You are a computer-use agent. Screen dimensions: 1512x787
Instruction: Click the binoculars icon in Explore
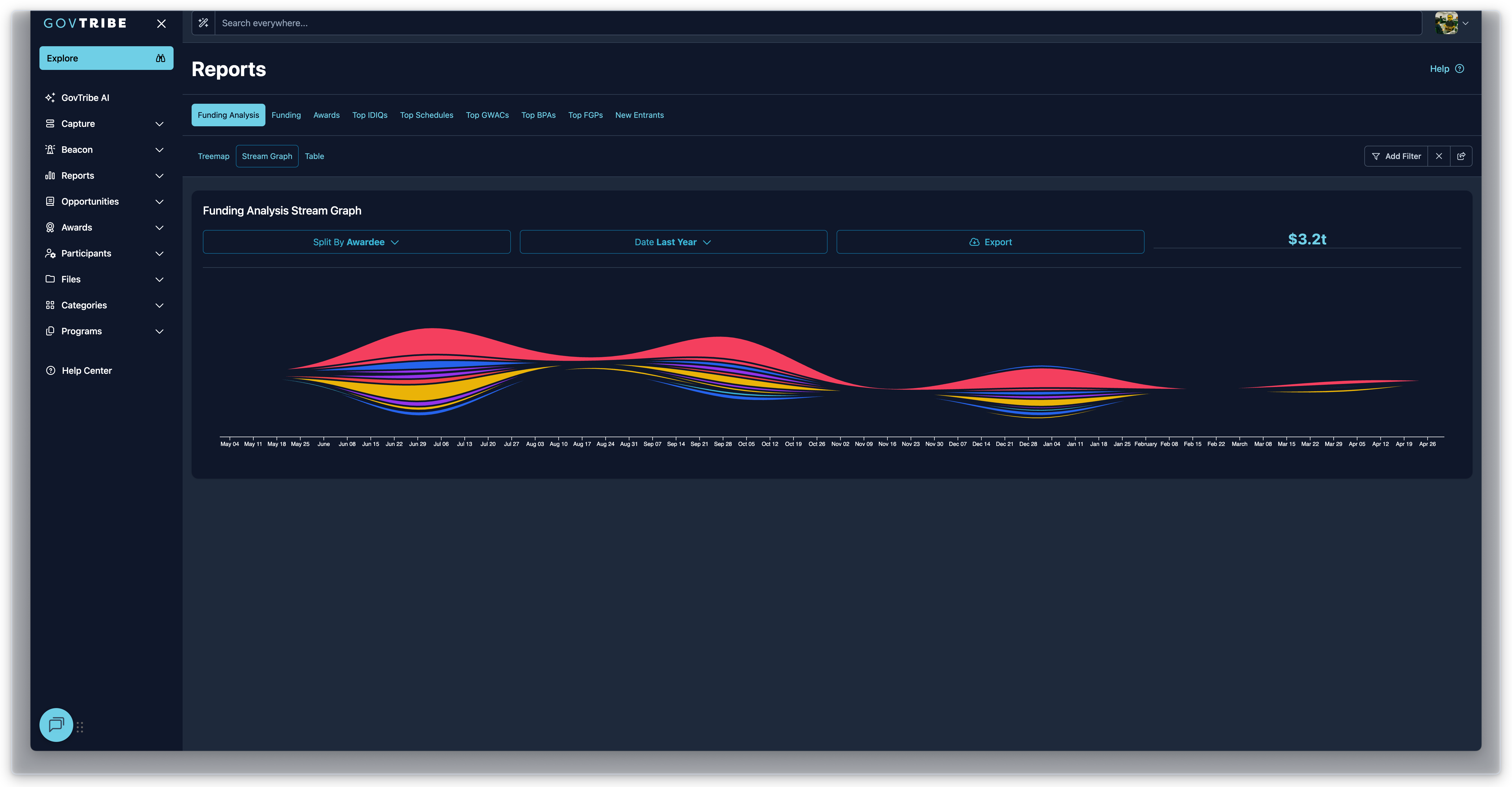tap(160, 58)
